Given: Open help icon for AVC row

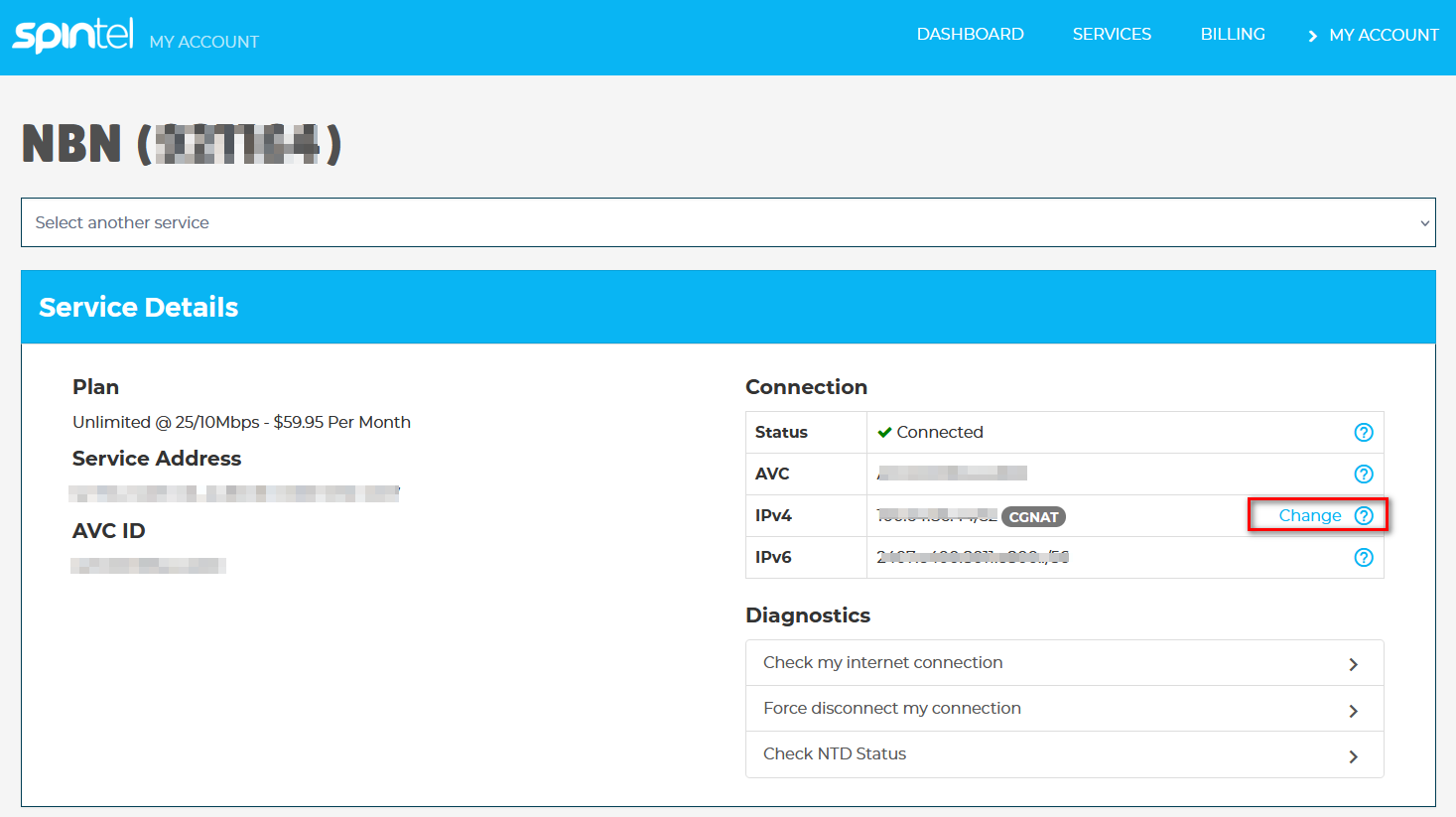Looking at the screenshot, I should 1364,474.
